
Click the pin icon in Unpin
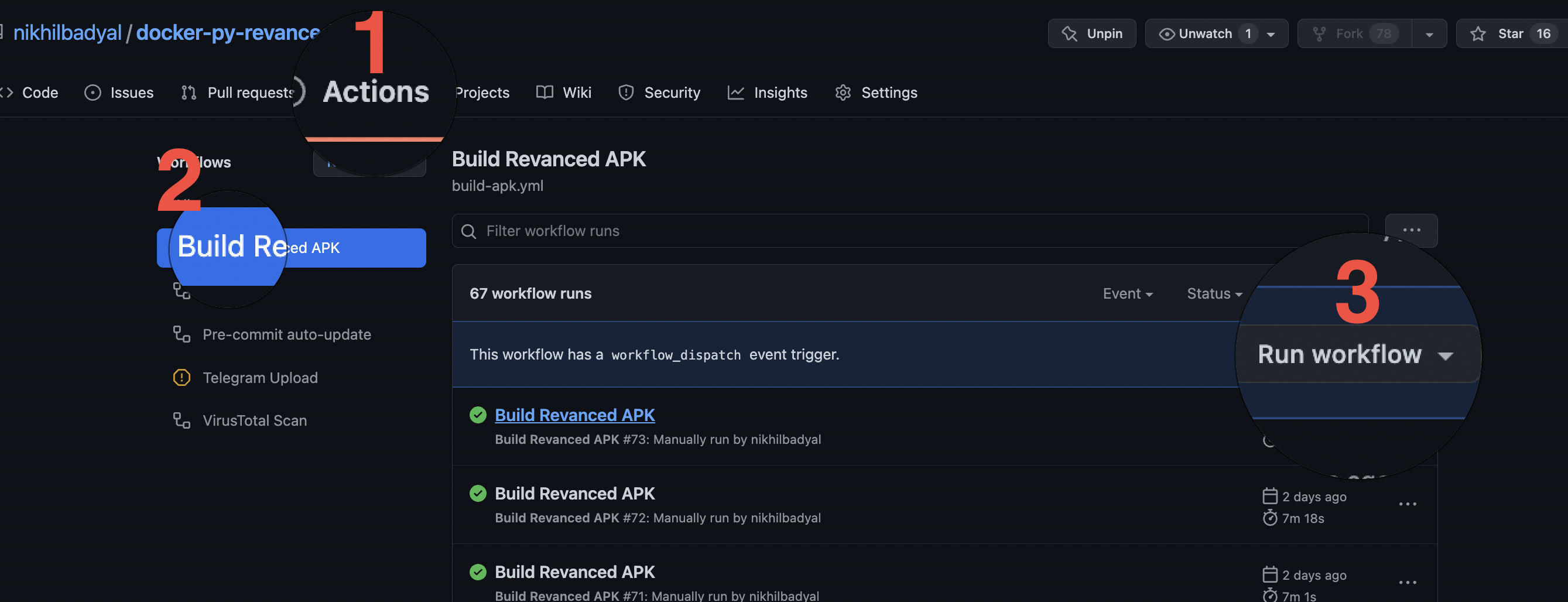pos(1070,33)
